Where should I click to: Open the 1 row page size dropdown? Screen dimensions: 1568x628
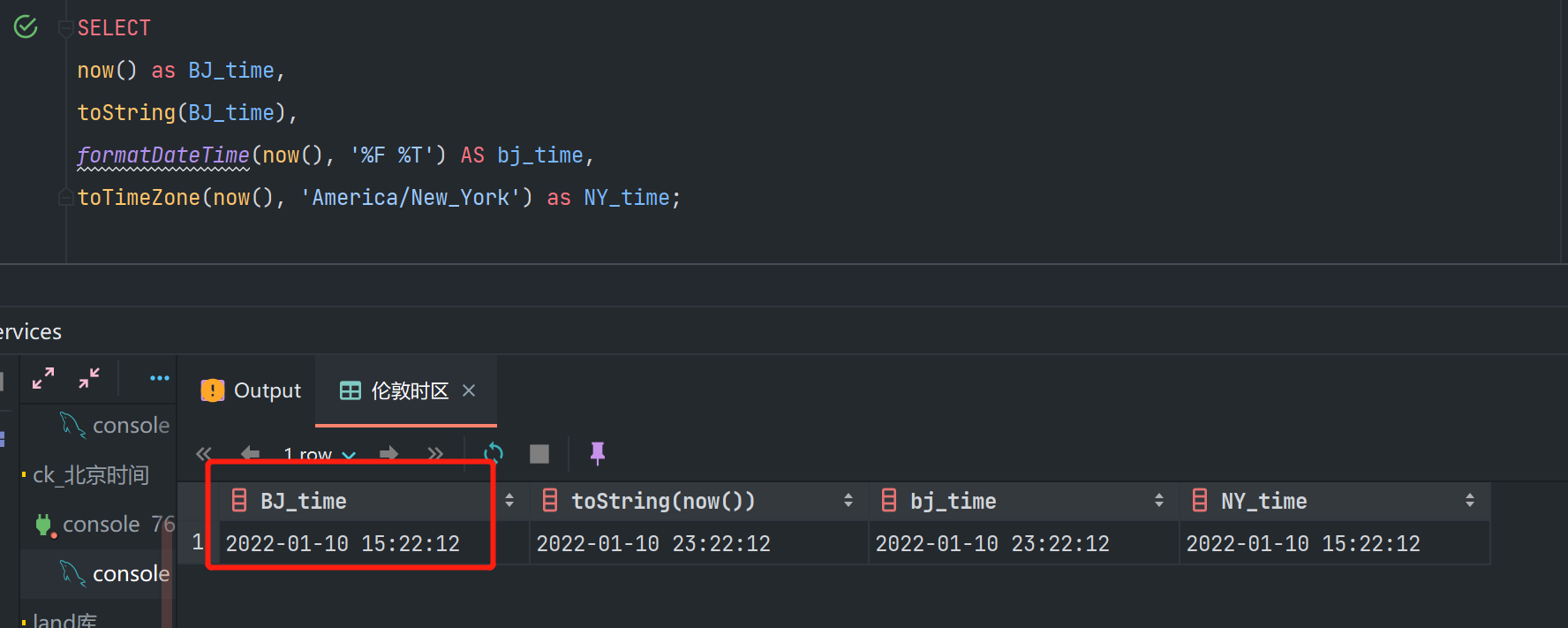click(x=319, y=454)
